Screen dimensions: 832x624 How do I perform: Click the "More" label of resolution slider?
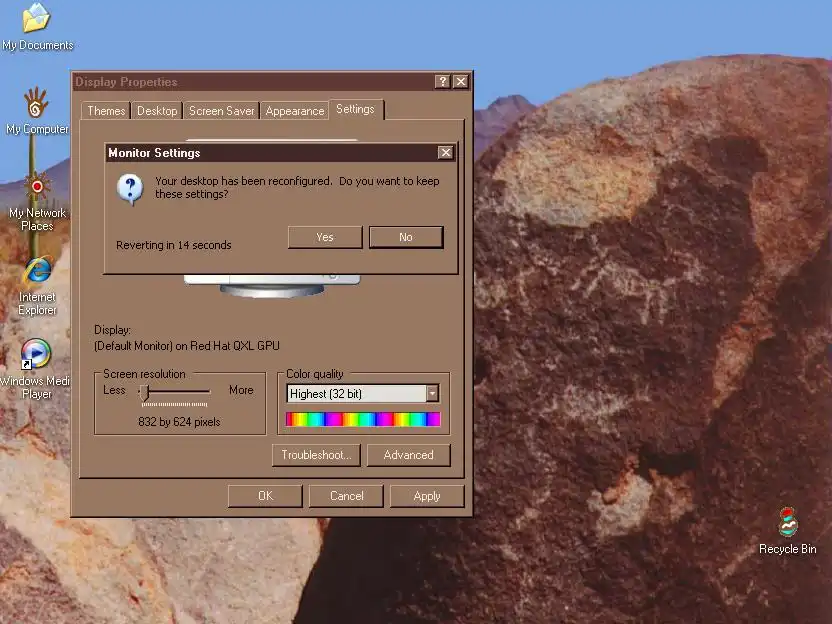click(x=241, y=390)
